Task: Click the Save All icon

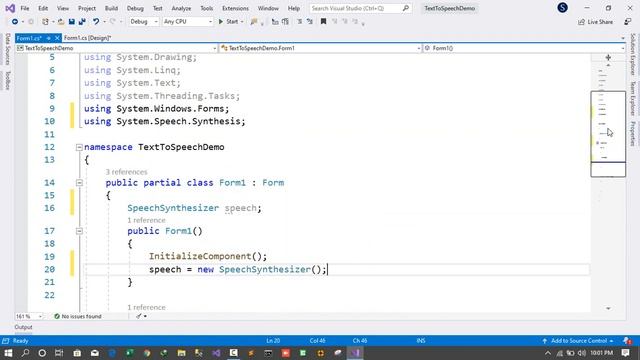Action: [82, 22]
